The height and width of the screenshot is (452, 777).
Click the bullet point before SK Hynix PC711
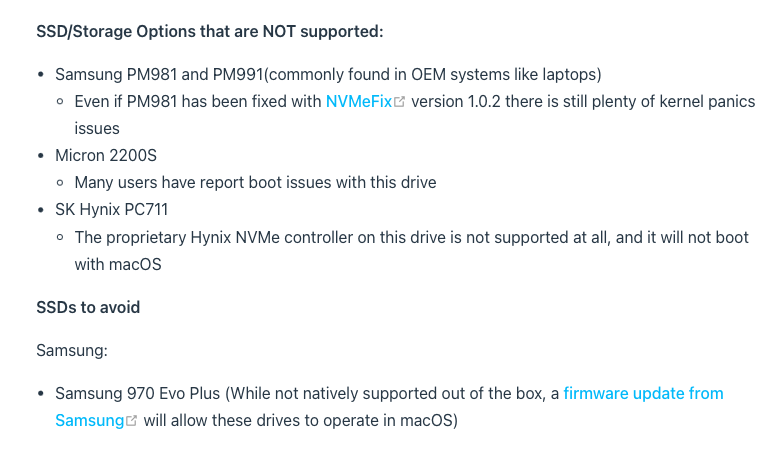point(41,210)
